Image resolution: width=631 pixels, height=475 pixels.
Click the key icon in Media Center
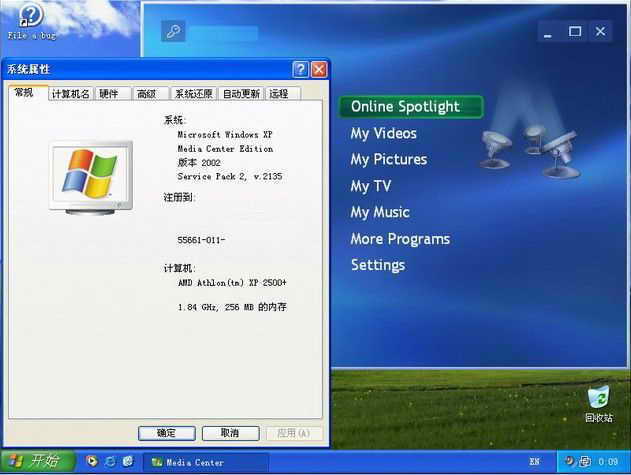(x=173, y=32)
